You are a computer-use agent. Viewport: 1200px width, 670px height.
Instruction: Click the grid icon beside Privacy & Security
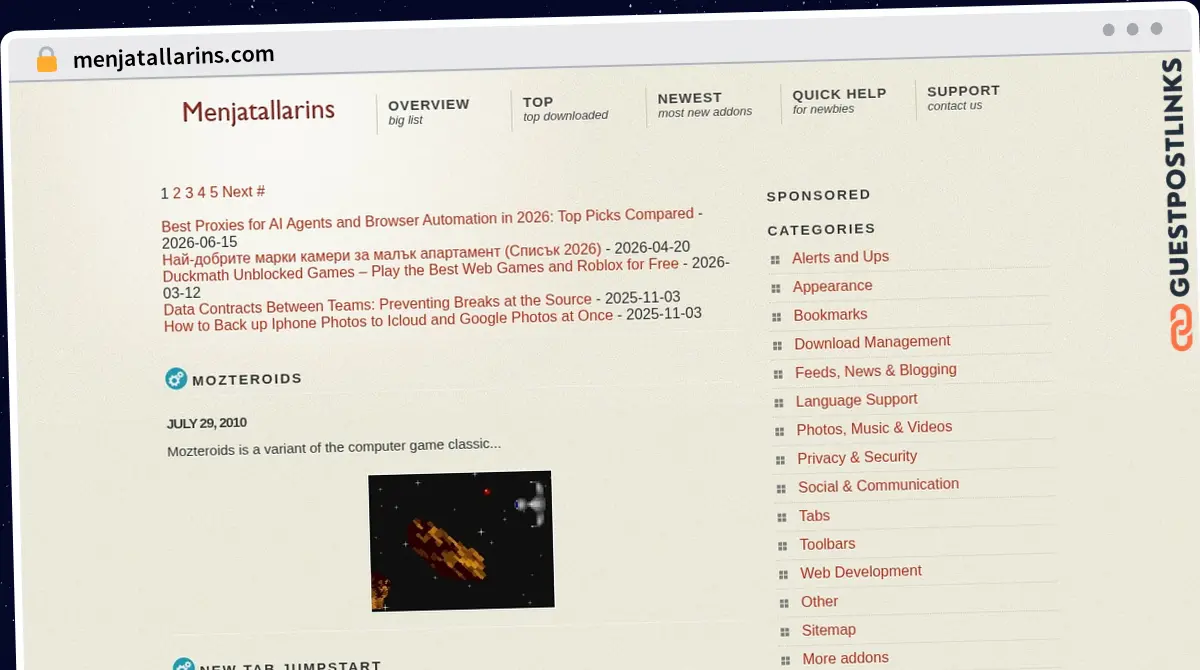(x=780, y=460)
